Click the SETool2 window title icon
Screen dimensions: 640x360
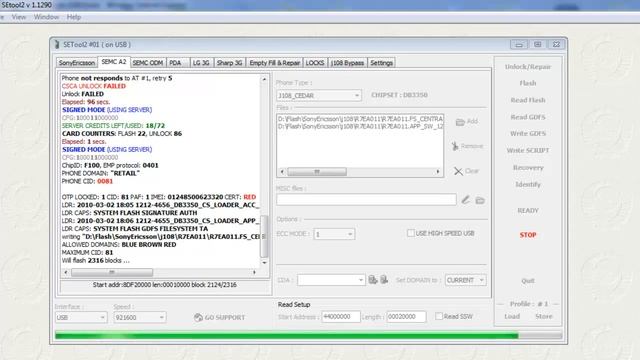[57, 44]
